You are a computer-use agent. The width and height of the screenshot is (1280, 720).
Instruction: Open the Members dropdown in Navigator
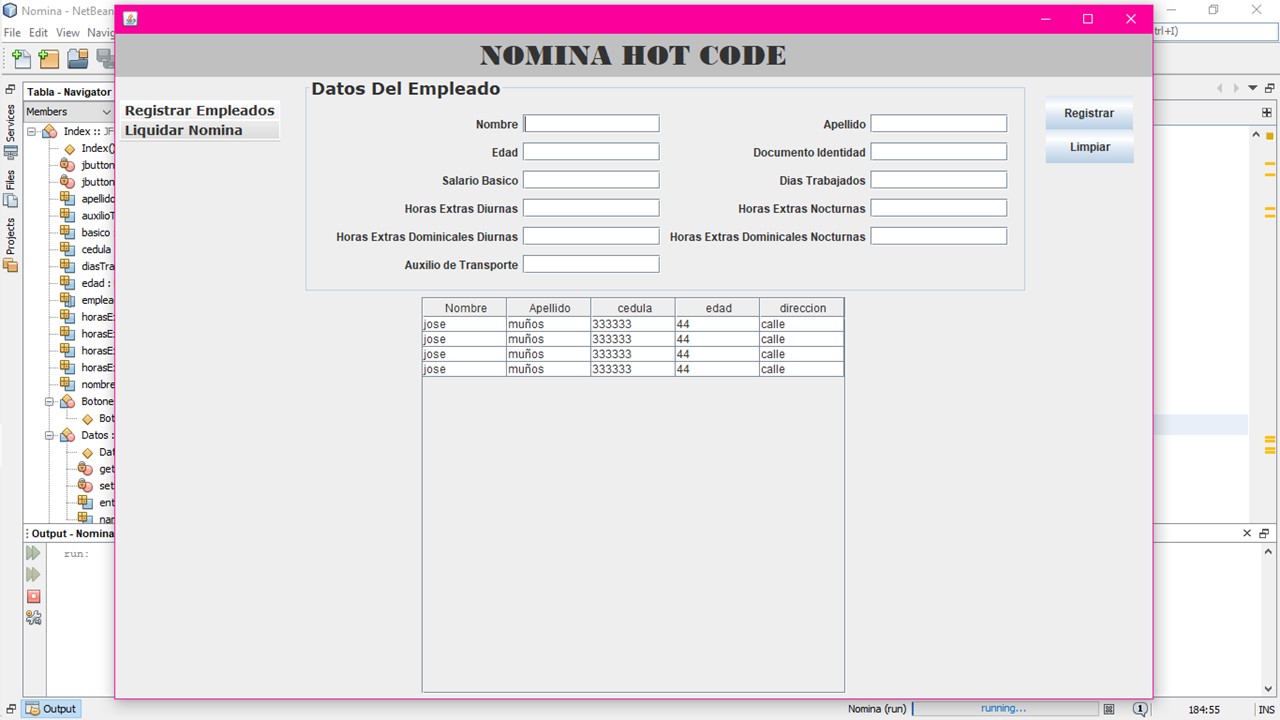point(68,111)
